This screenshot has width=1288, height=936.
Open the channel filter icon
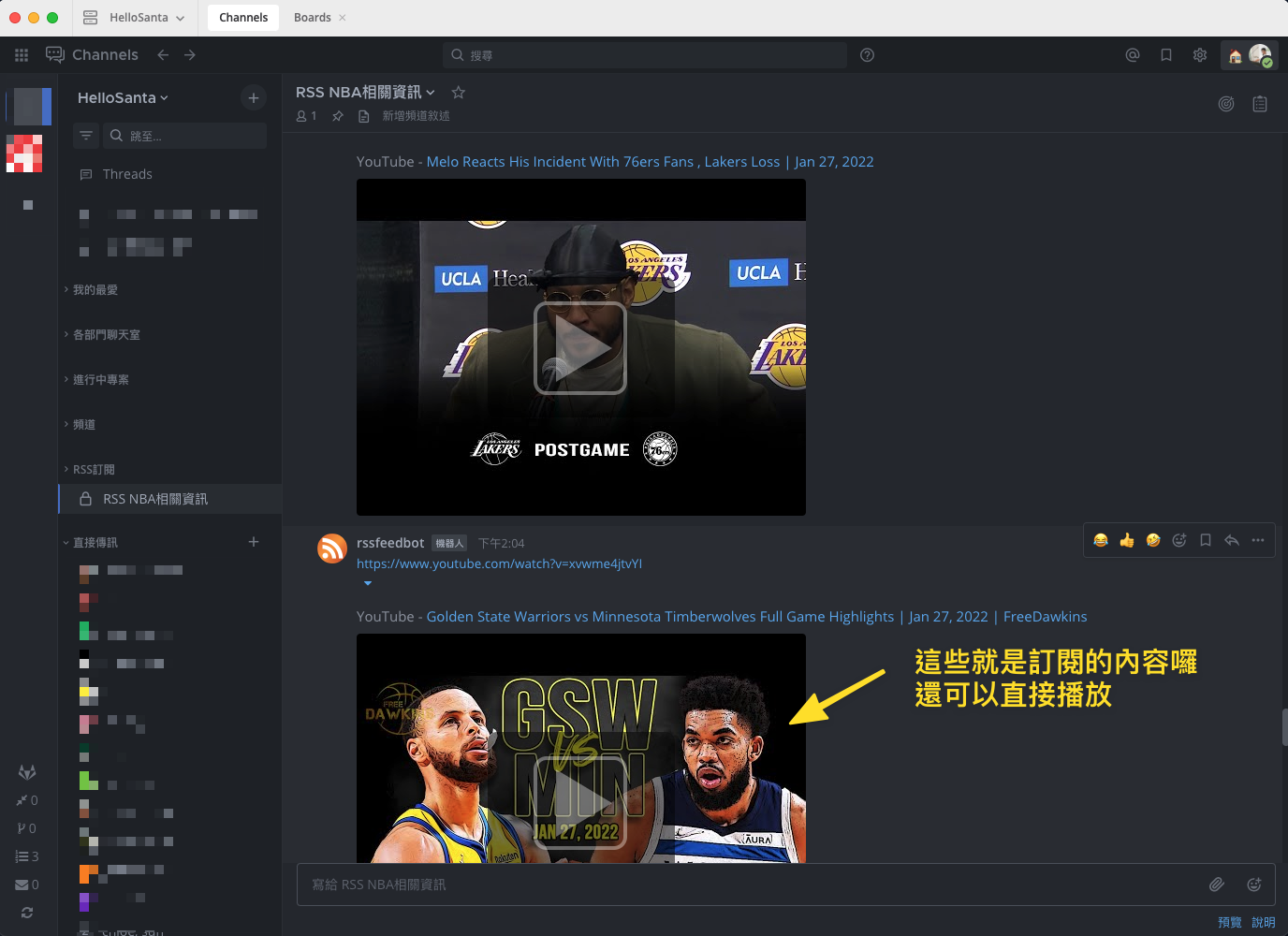coord(86,136)
